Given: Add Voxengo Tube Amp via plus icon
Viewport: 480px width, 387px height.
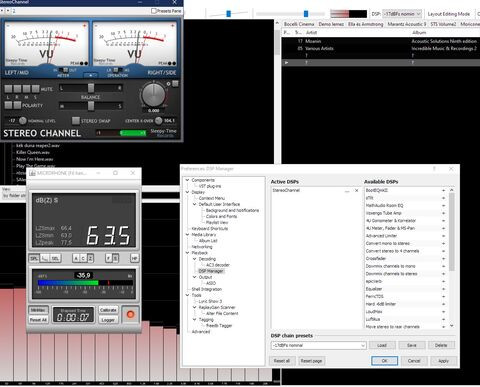Looking at the screenshot, I should point(444,213).
